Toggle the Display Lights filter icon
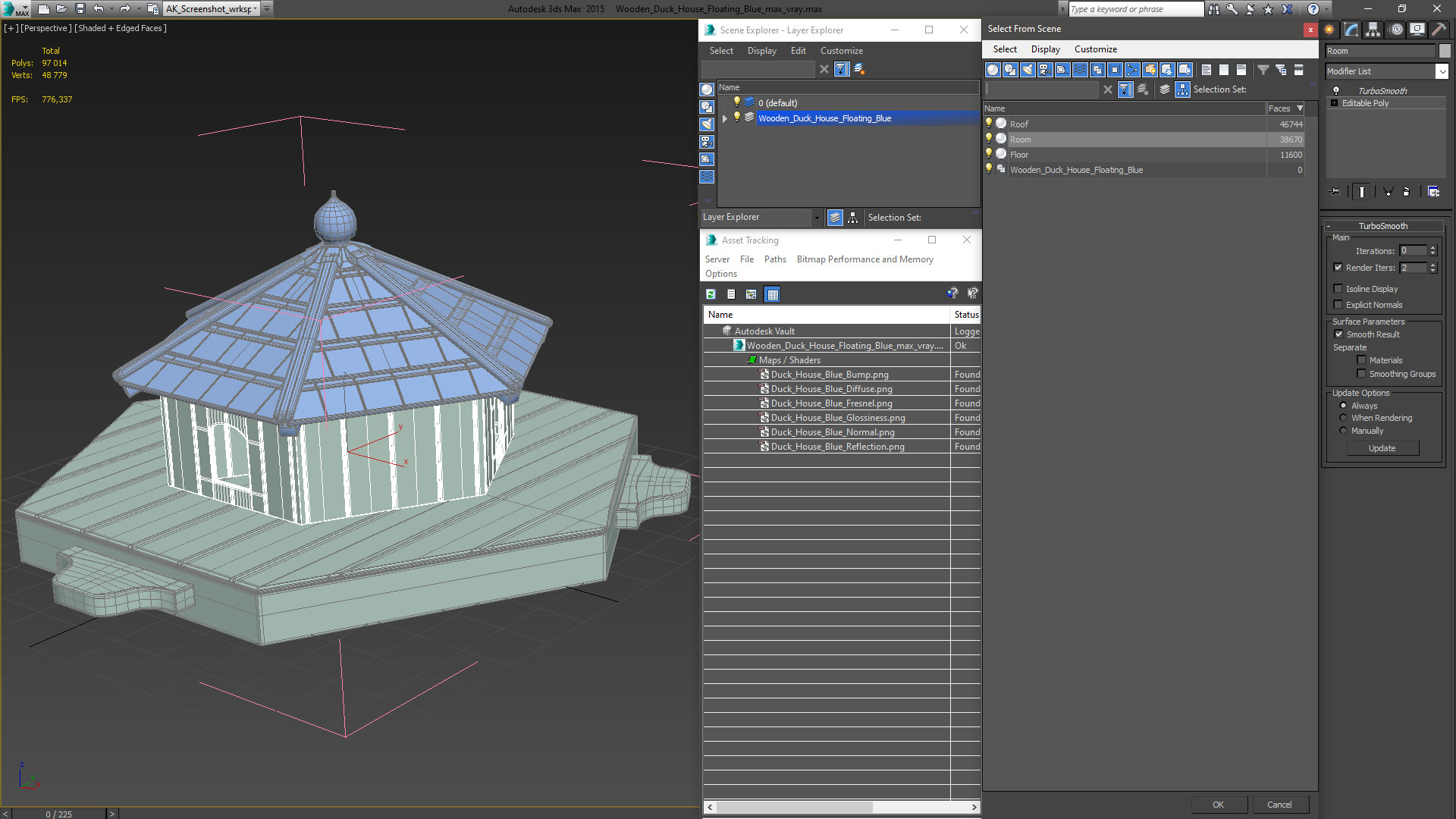Screen dimensions: 1456x819 click(1028, 70)
